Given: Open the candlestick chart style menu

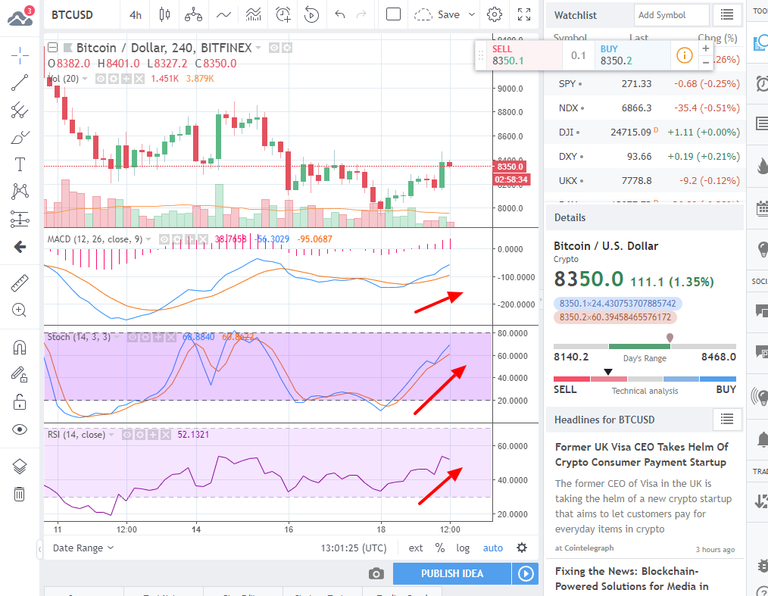Looking at the screenshot, I should click(165, 15).
